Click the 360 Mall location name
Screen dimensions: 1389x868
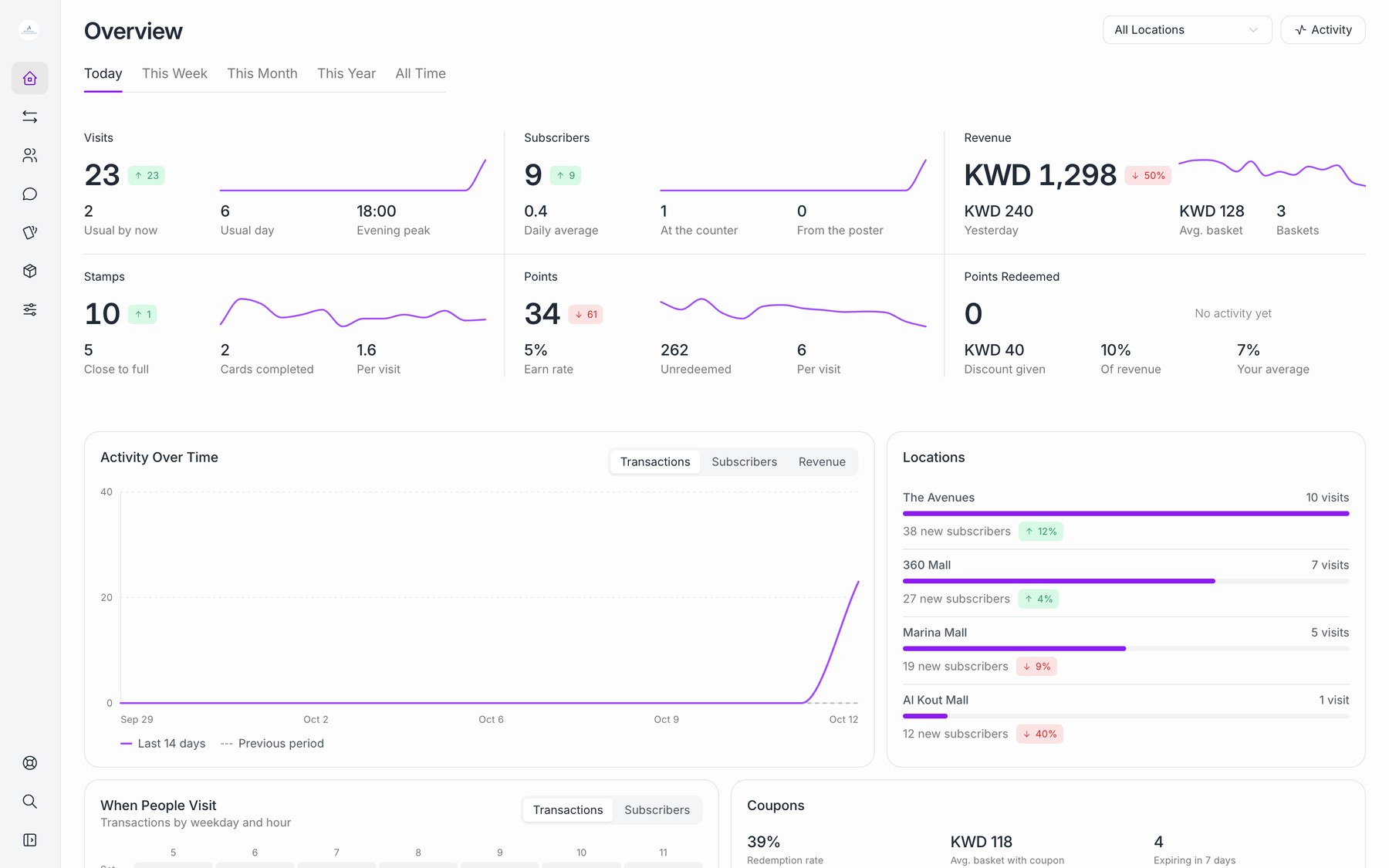pos(927,566)
